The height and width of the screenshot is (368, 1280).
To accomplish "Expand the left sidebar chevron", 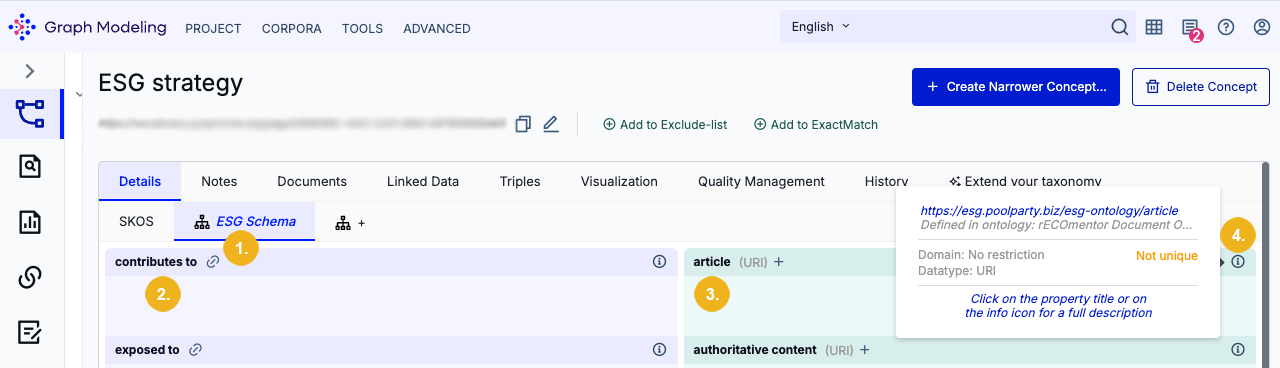I will 30,71.
